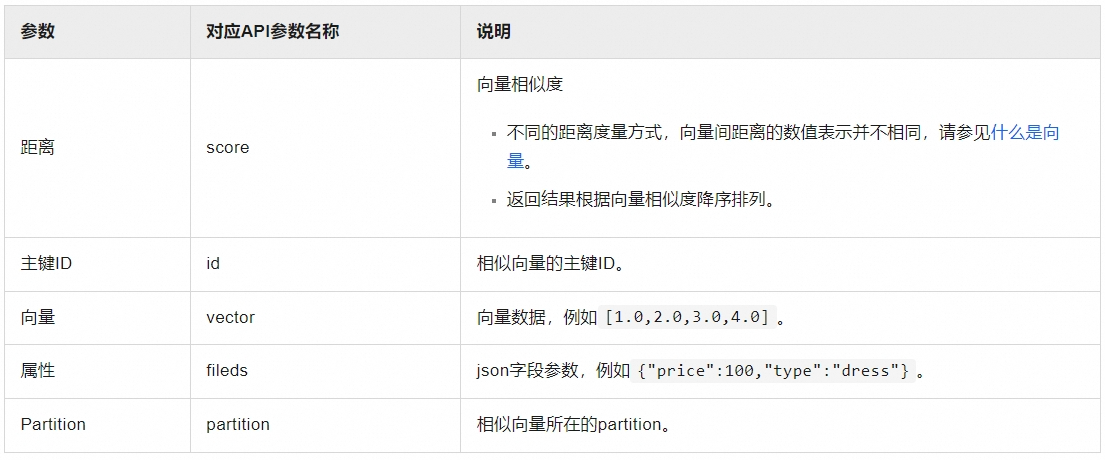Click the 相似向量所在的partition description
Screen dimensions: 1105x460
point(572,424)
